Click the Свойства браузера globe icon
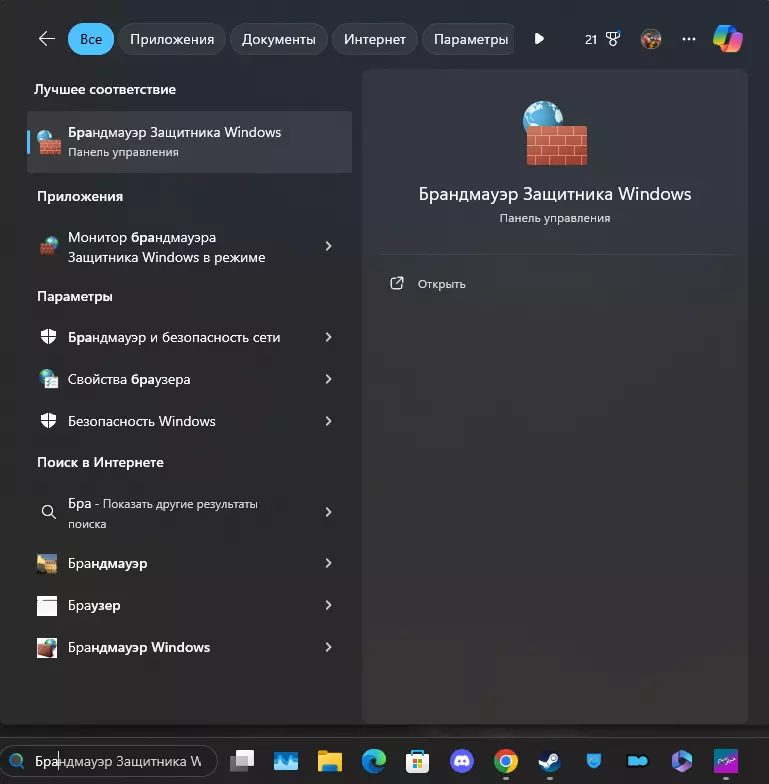 pyautogui.click(x=48, y=379)
